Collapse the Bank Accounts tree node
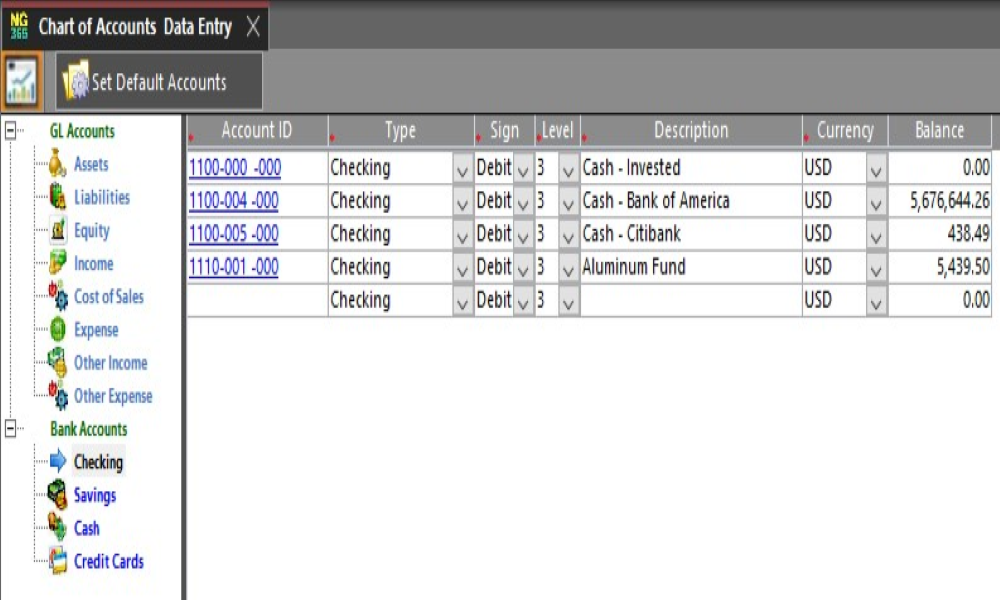This screenshot has width=1000, height=600. (12, 428)
